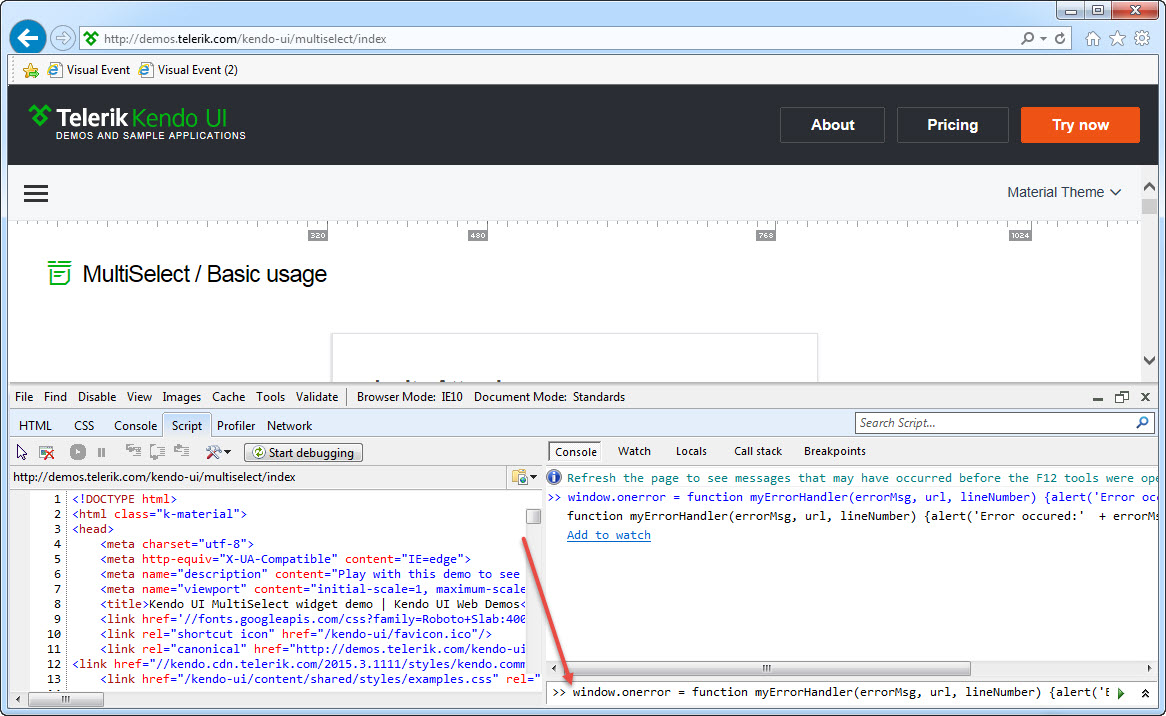The width and height of the screenshot is (1166, 716).
Task: Click the Add to watch link
Action: pyautogui.click(x=608, y=535)
